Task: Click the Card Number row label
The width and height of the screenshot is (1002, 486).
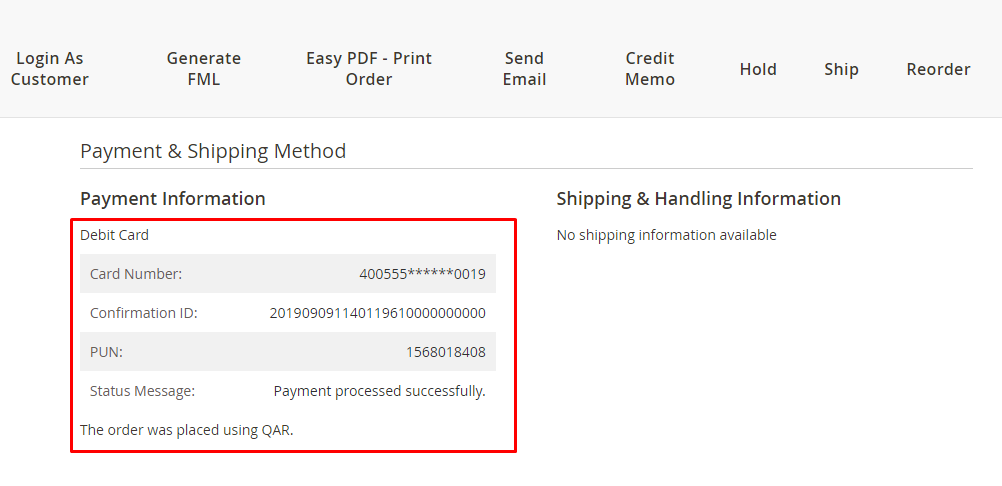Action: point(136,274)
